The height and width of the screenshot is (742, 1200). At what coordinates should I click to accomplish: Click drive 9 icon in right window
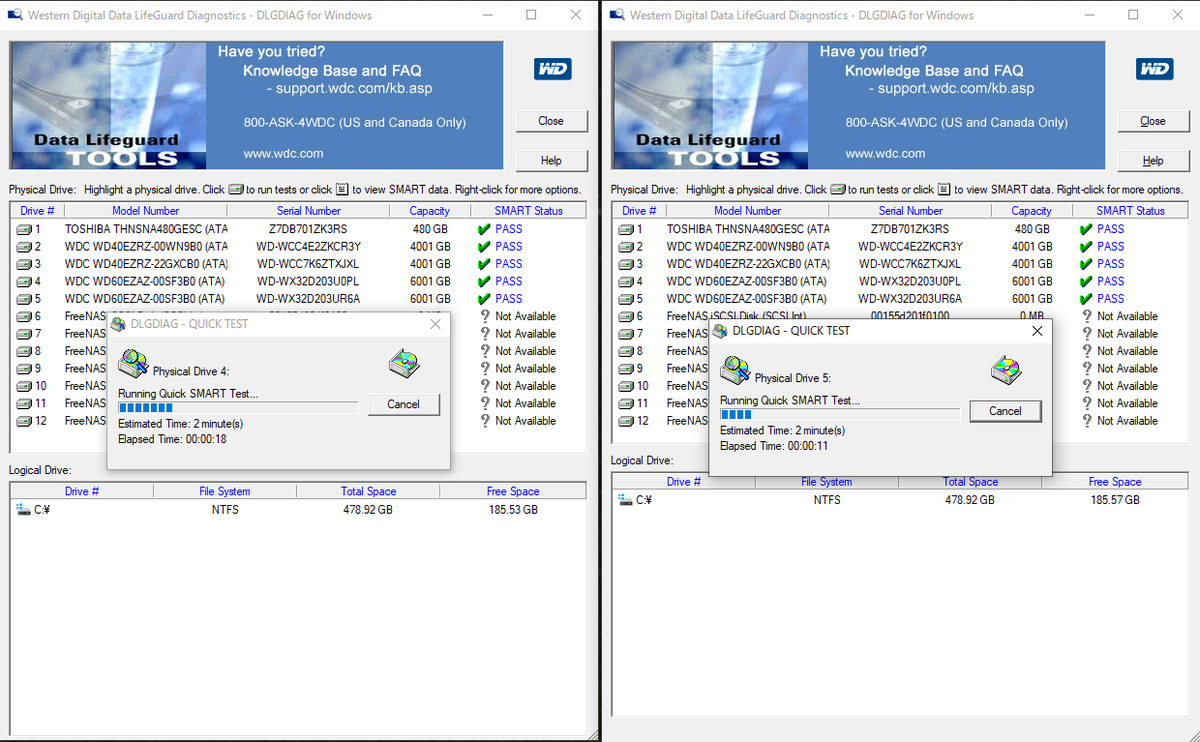[625, 369]
